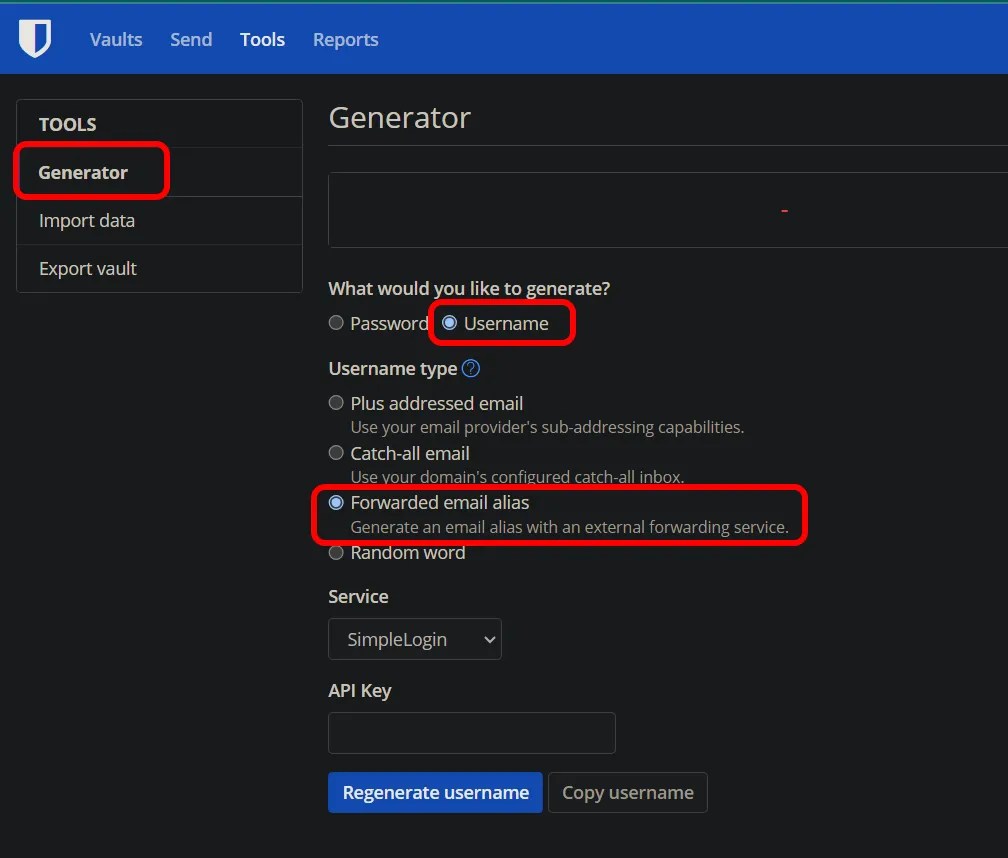The width and height of the screenshot is (1008, 858).
Task: Open the Tools menu
Action: (x=262, y=39)
